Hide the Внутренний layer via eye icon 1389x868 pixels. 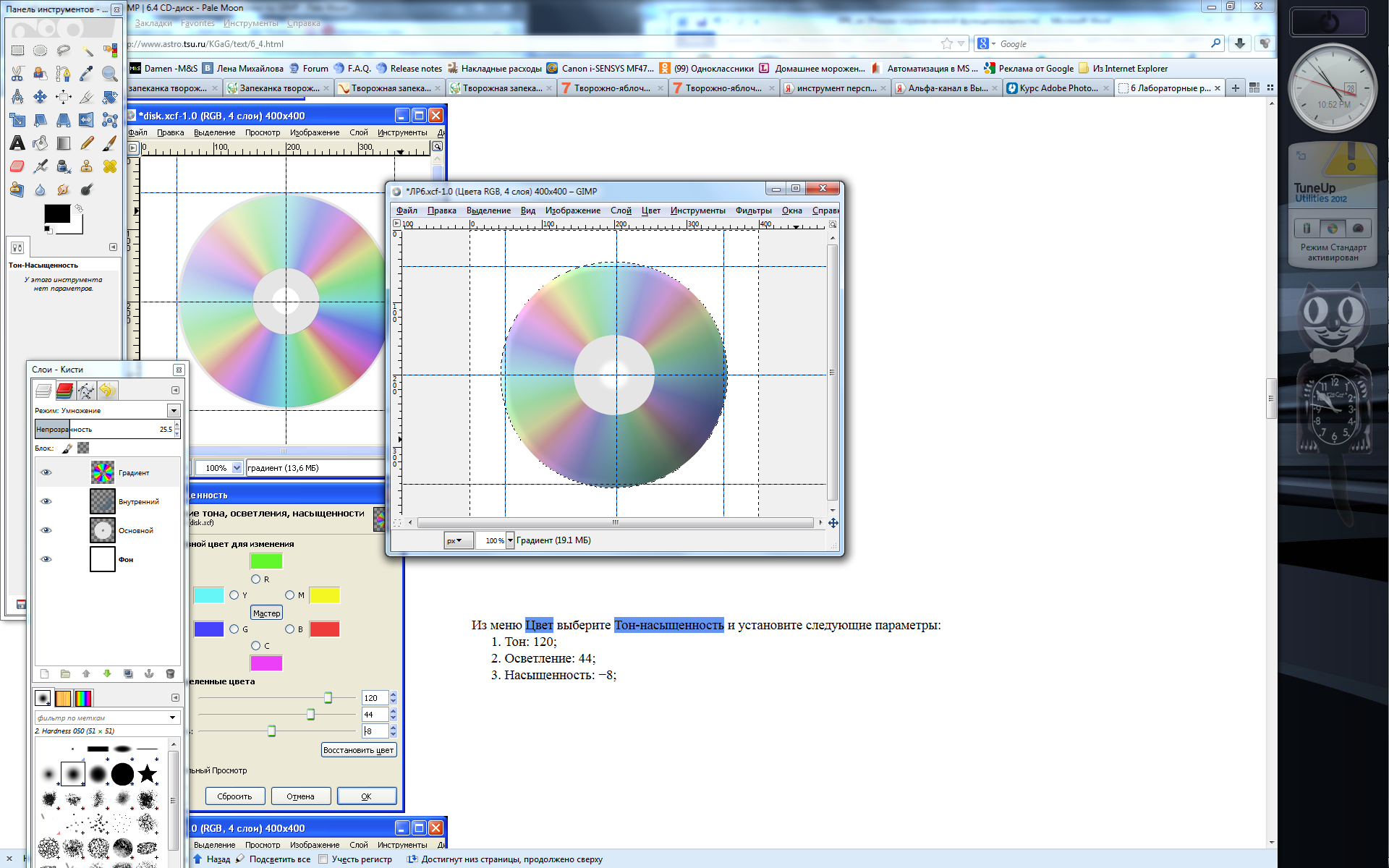pos(46,501)
